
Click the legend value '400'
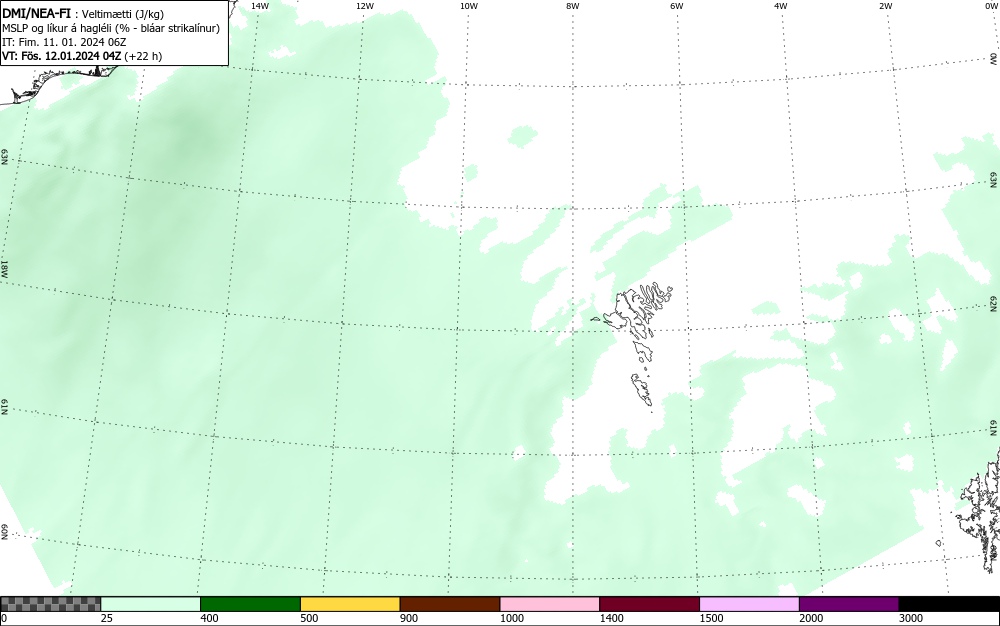(x=209, y=618)
